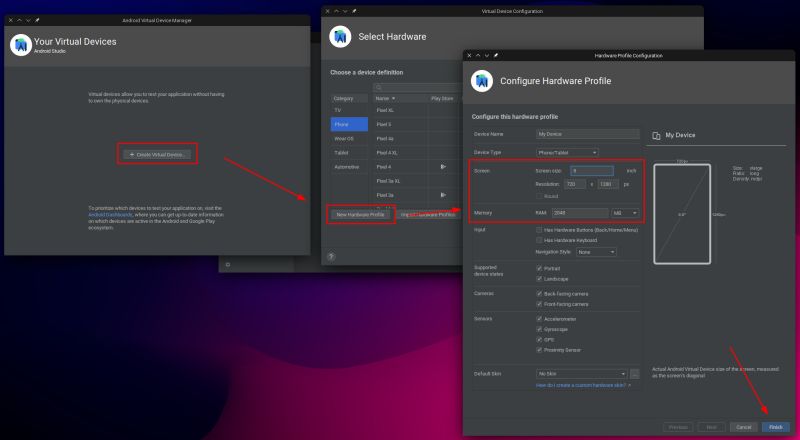The width and height of the screenshot is (800, 440).
Task: Sort devices by the Name column header
Action: coord(399,98)
